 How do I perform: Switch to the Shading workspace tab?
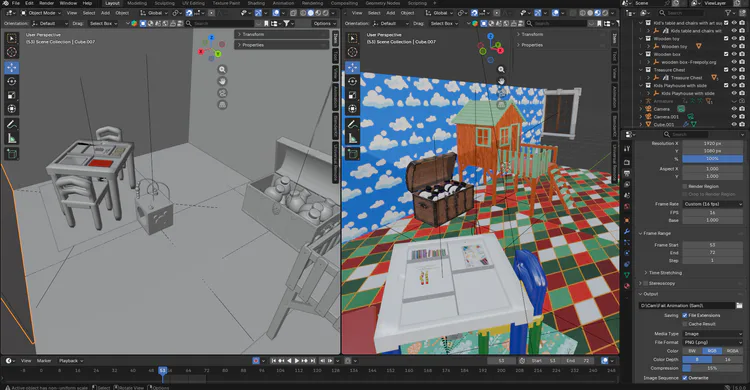256,3
